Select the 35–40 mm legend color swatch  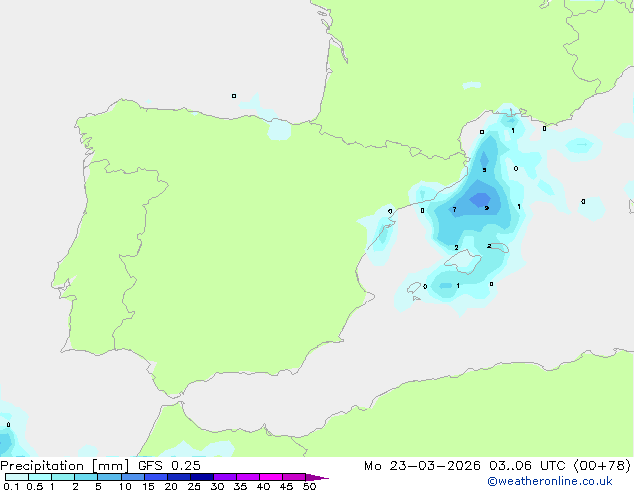coord(247,477)
